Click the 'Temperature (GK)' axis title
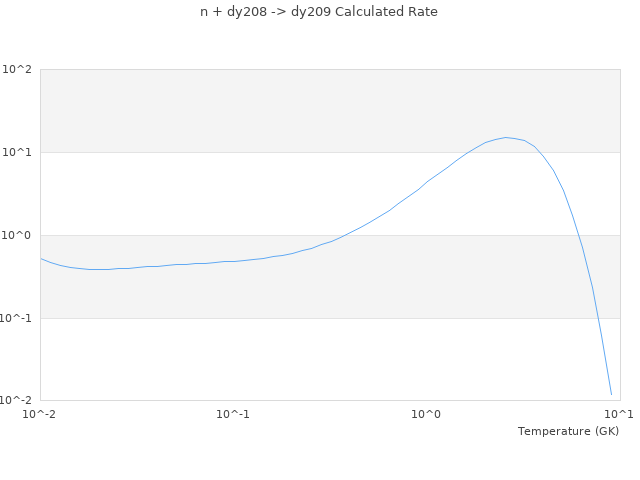Screen dimensions: 640x480 coord(568,431)
